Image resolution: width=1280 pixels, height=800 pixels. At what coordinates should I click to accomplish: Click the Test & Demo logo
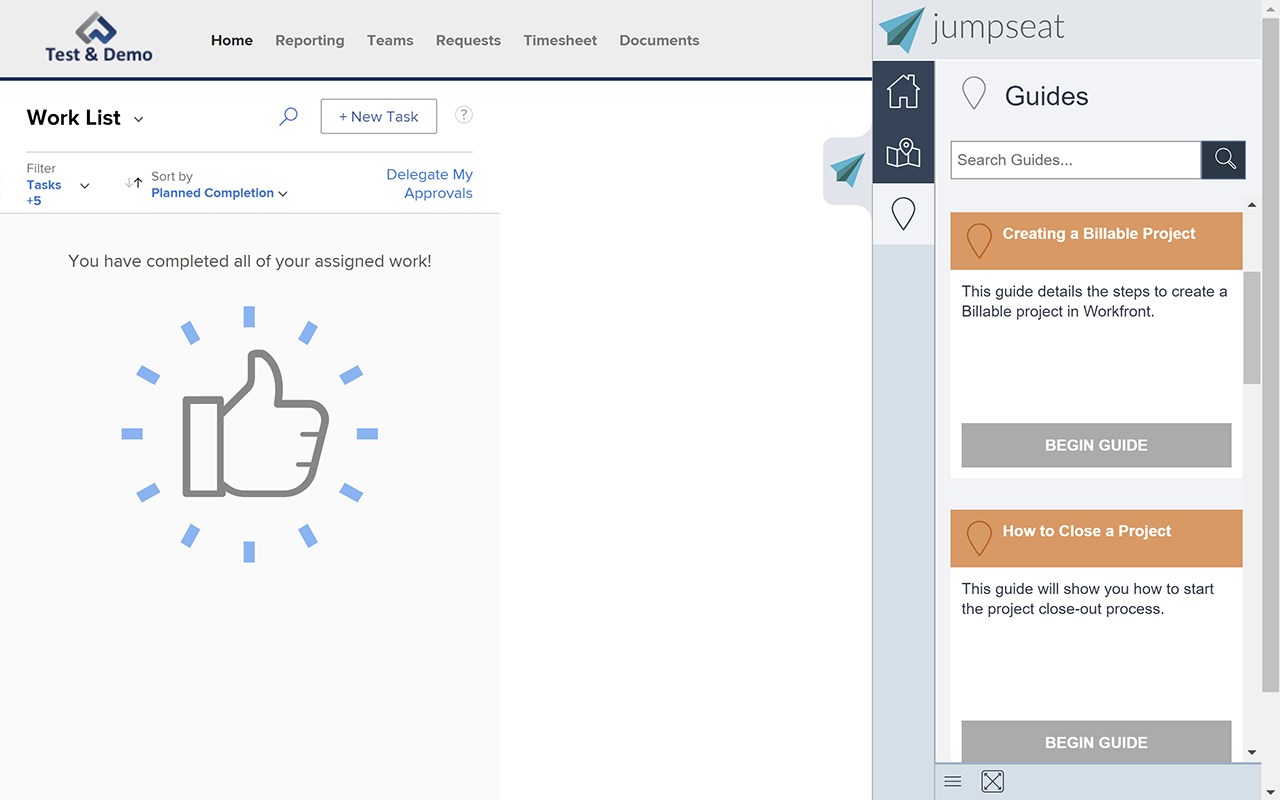98,39
